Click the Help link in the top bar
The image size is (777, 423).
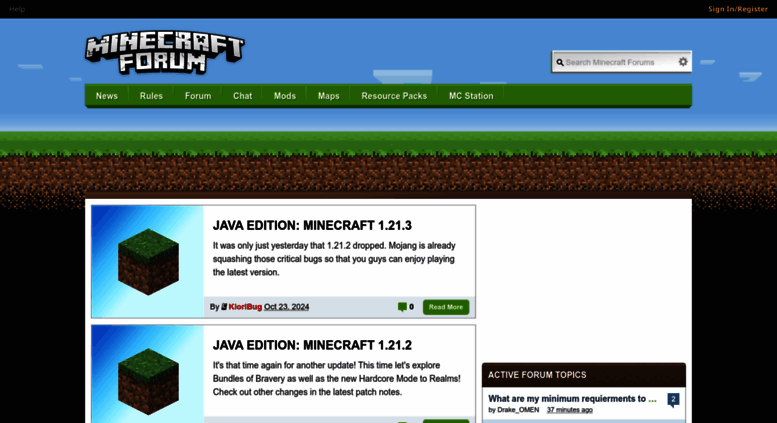click(x=17, y=9)
